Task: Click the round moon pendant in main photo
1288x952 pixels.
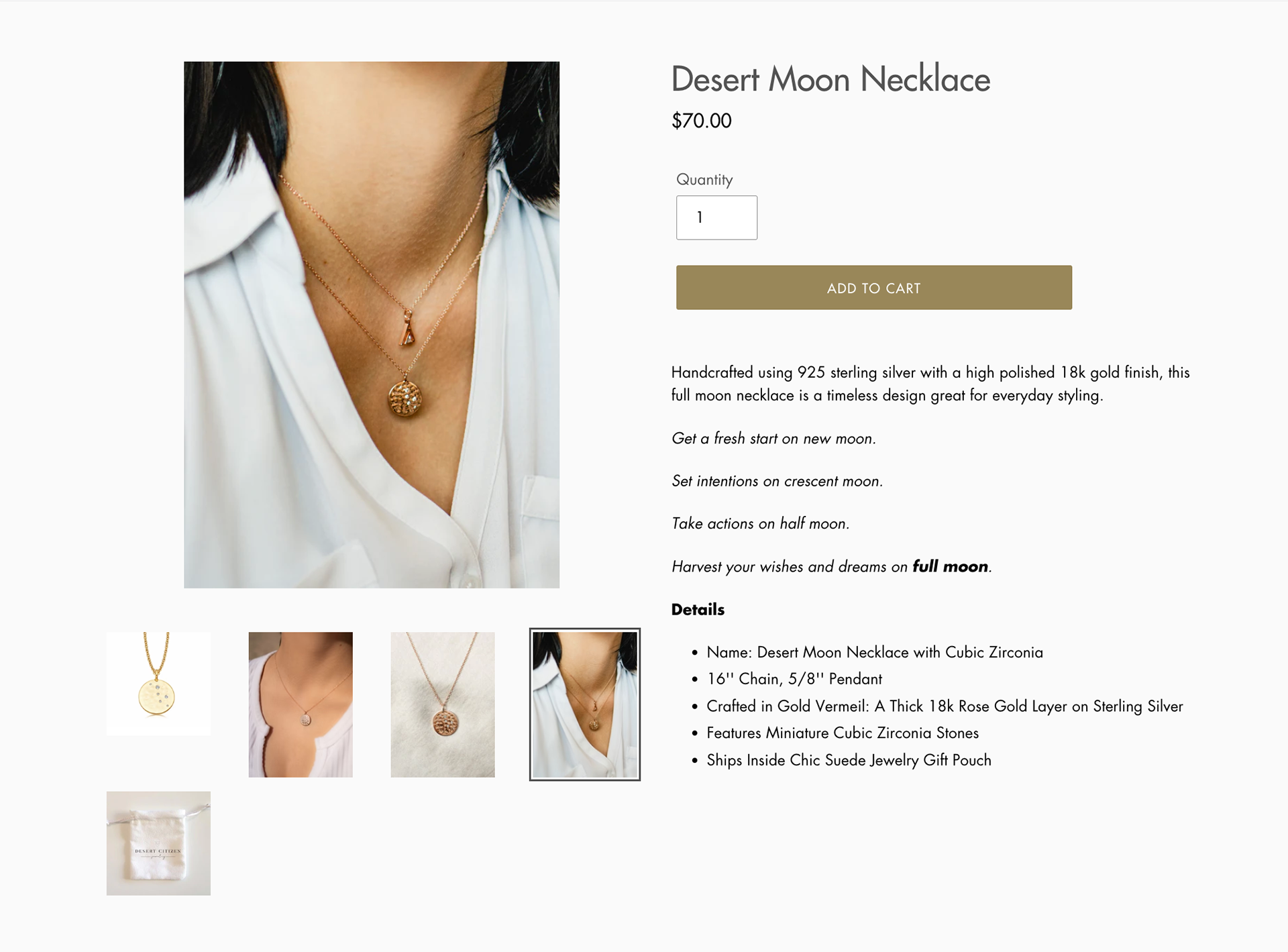Action: [x=406, y=399]
